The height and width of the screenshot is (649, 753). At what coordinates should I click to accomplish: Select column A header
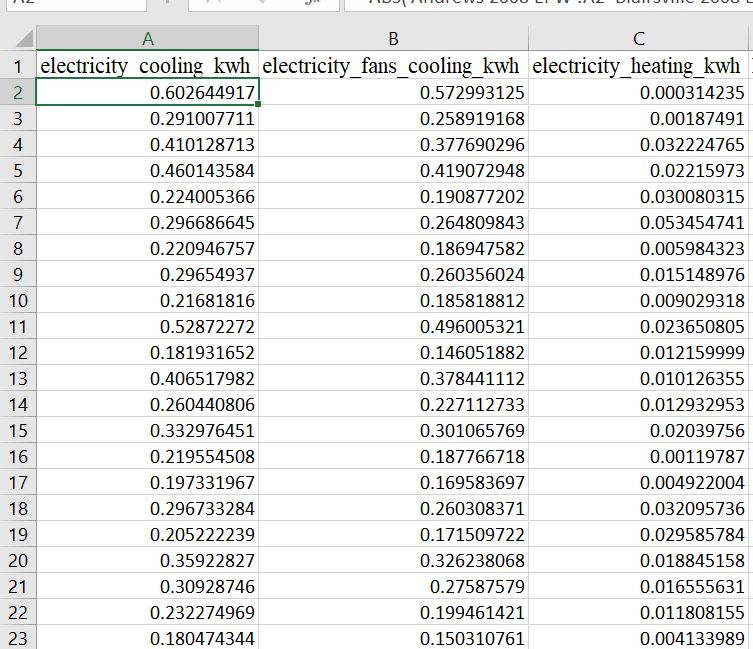pos(147,38)
